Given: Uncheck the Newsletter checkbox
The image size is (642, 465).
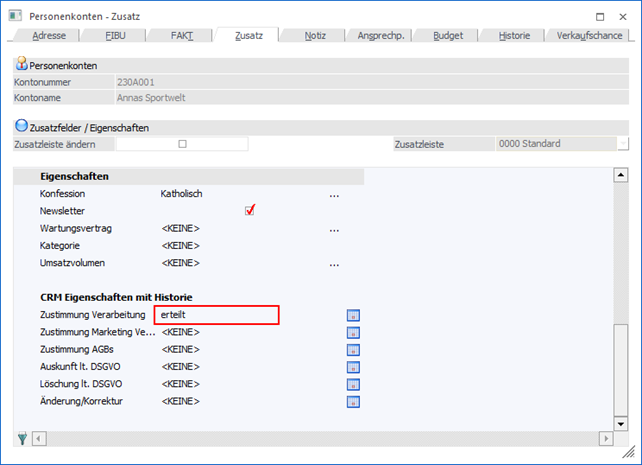Looking at the screenshot, I should 250,210.
